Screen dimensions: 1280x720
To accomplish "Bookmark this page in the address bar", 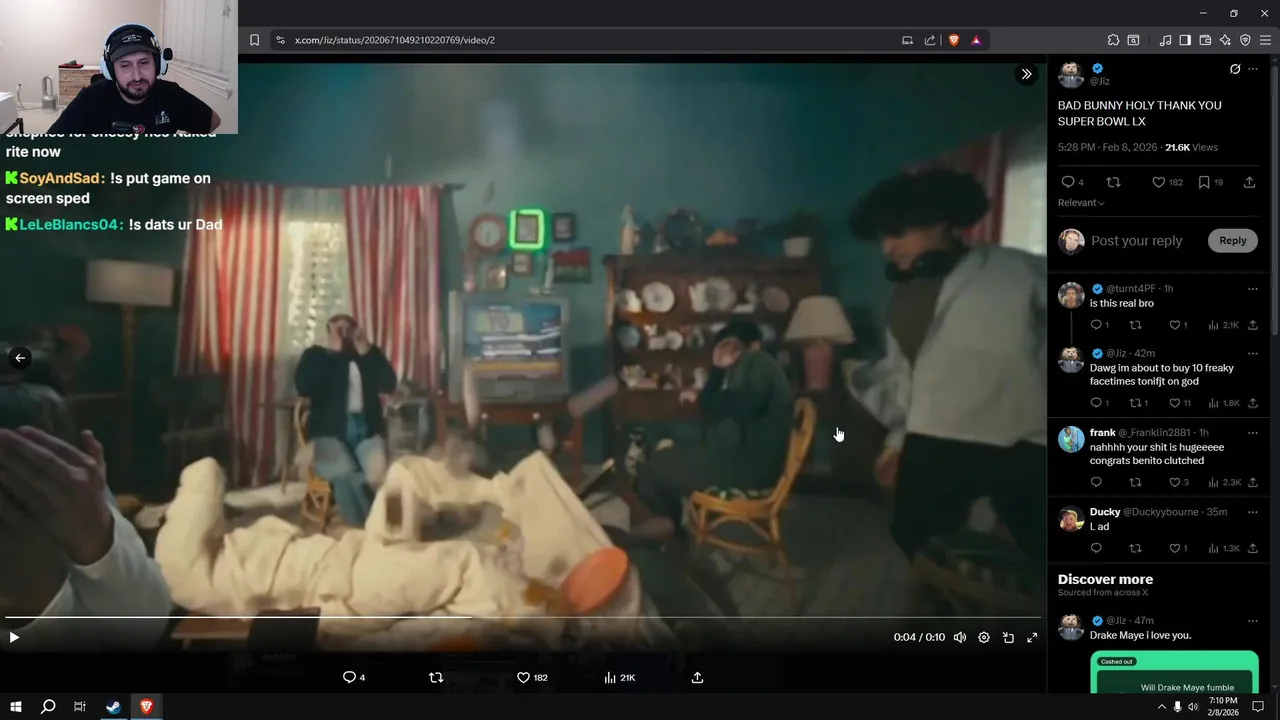I will tap(254, 40).
